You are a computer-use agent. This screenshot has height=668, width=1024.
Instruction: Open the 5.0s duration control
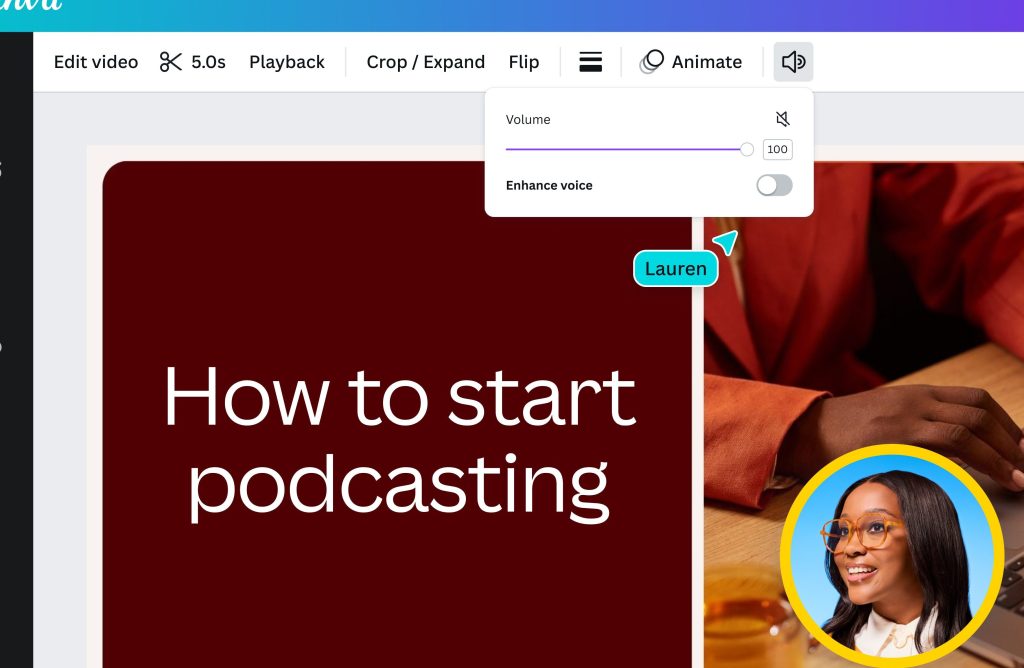(208, 62)
